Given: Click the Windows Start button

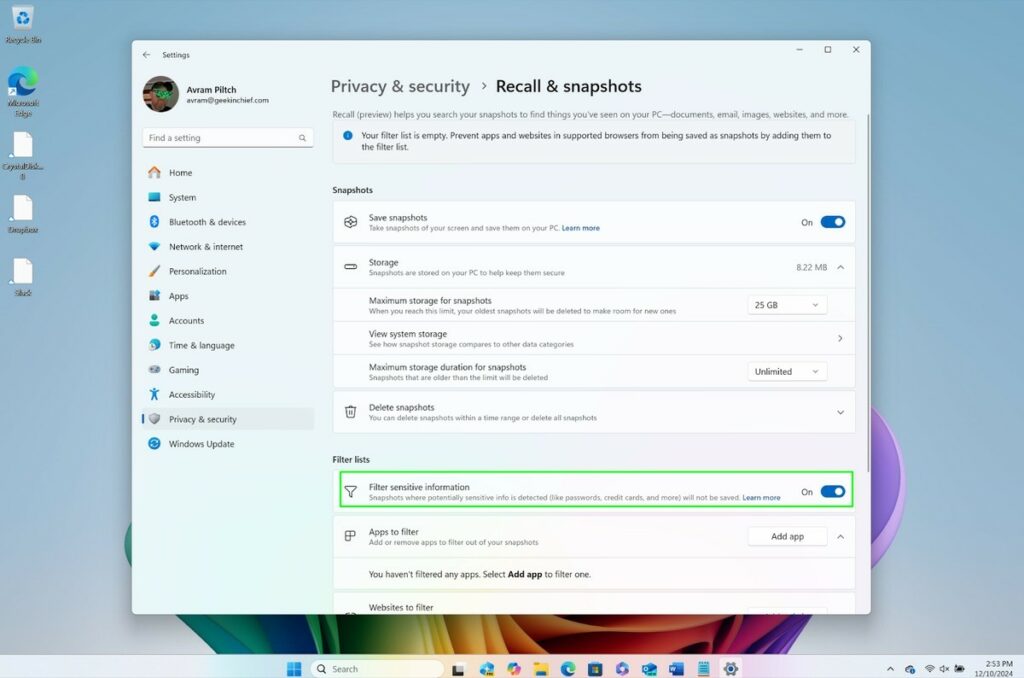Looking at the screenshot, I should tap(294, 669).
